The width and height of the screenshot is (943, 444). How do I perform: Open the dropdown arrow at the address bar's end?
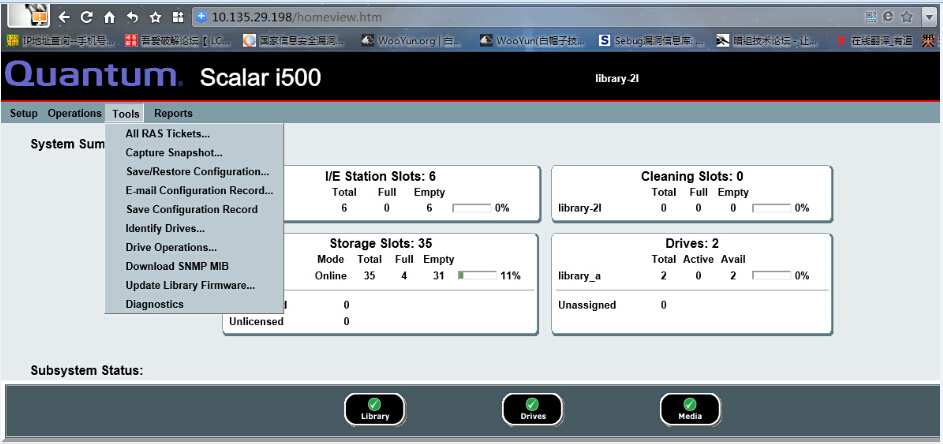pos(929,17)
